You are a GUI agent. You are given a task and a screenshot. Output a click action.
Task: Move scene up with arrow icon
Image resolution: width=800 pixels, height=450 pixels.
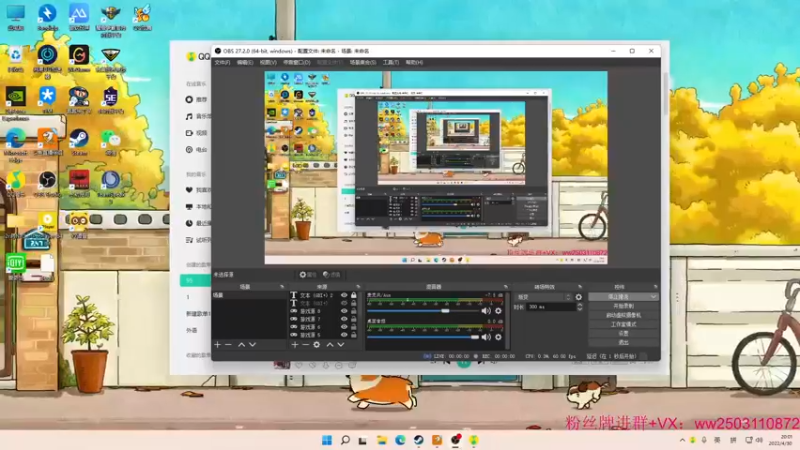click(x=241, y=345)
